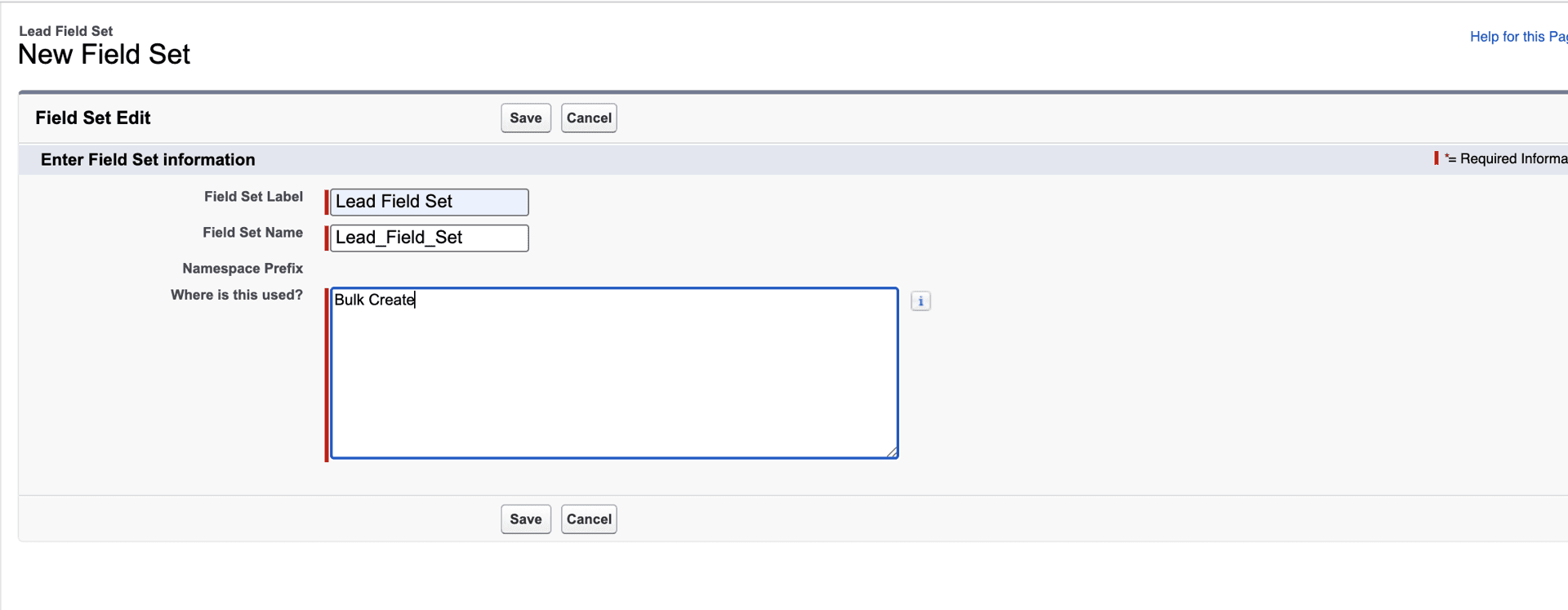Click the red required-field bar beside the textarea
Image resolution: width=1568 pixels, height=610 pixels.
click(327, 373)
